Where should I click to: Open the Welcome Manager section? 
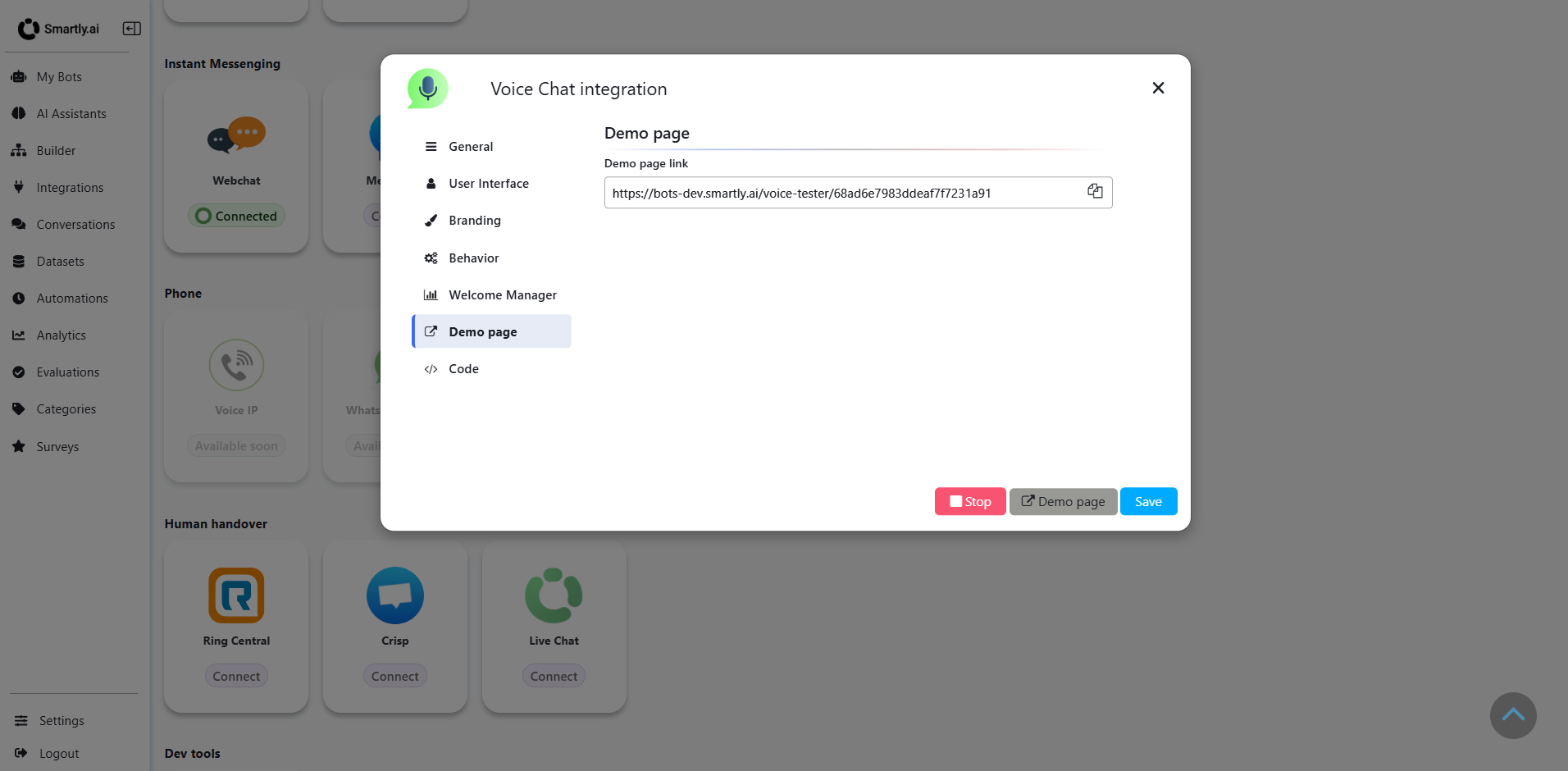502,294
